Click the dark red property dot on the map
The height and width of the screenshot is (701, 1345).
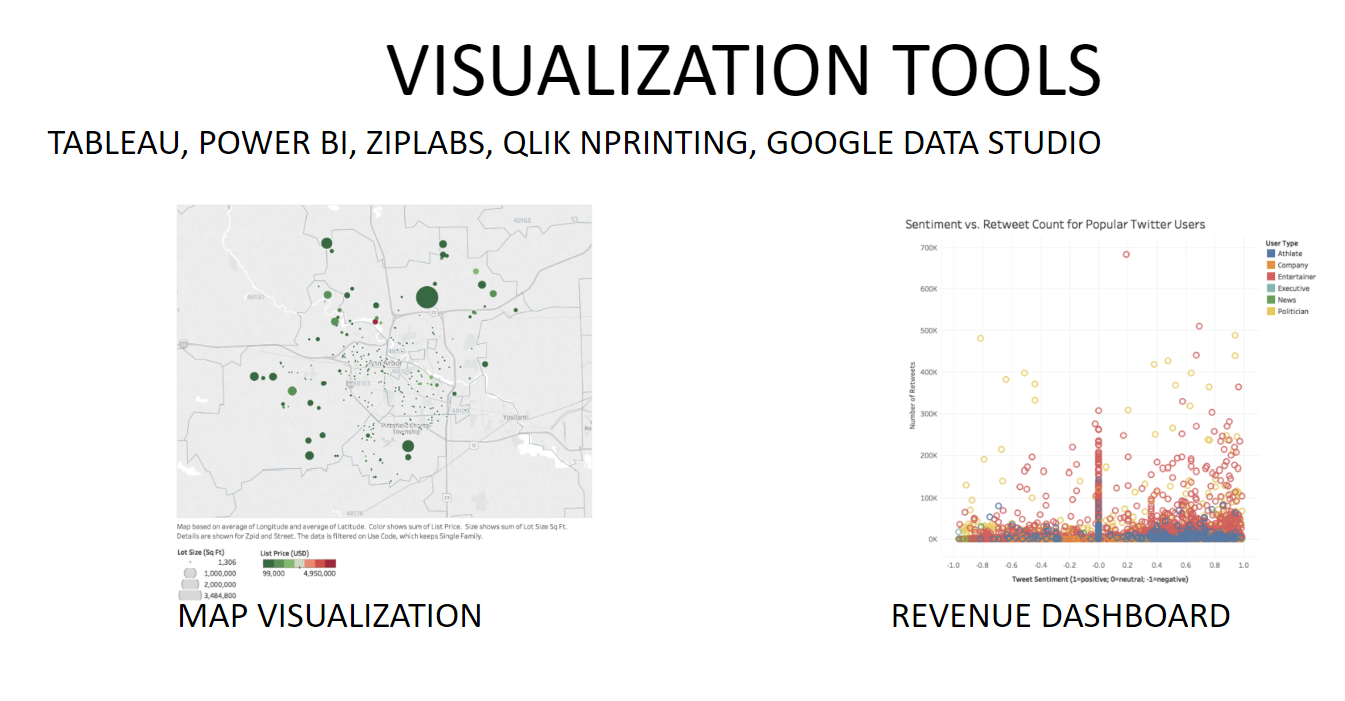pyautogui.click(x=376, y=322)
